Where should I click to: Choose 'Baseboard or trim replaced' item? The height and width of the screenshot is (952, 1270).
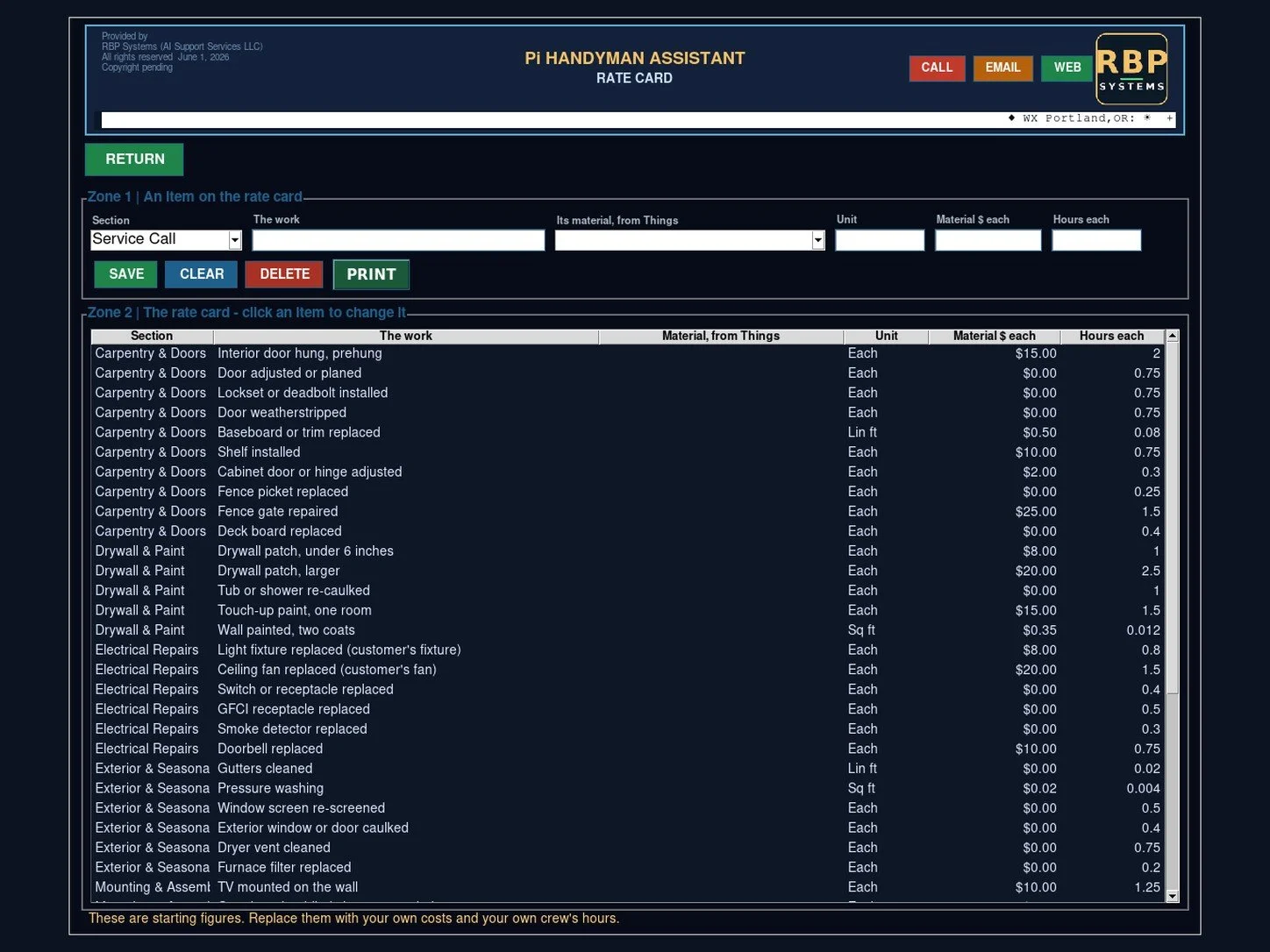coord(628,432)
